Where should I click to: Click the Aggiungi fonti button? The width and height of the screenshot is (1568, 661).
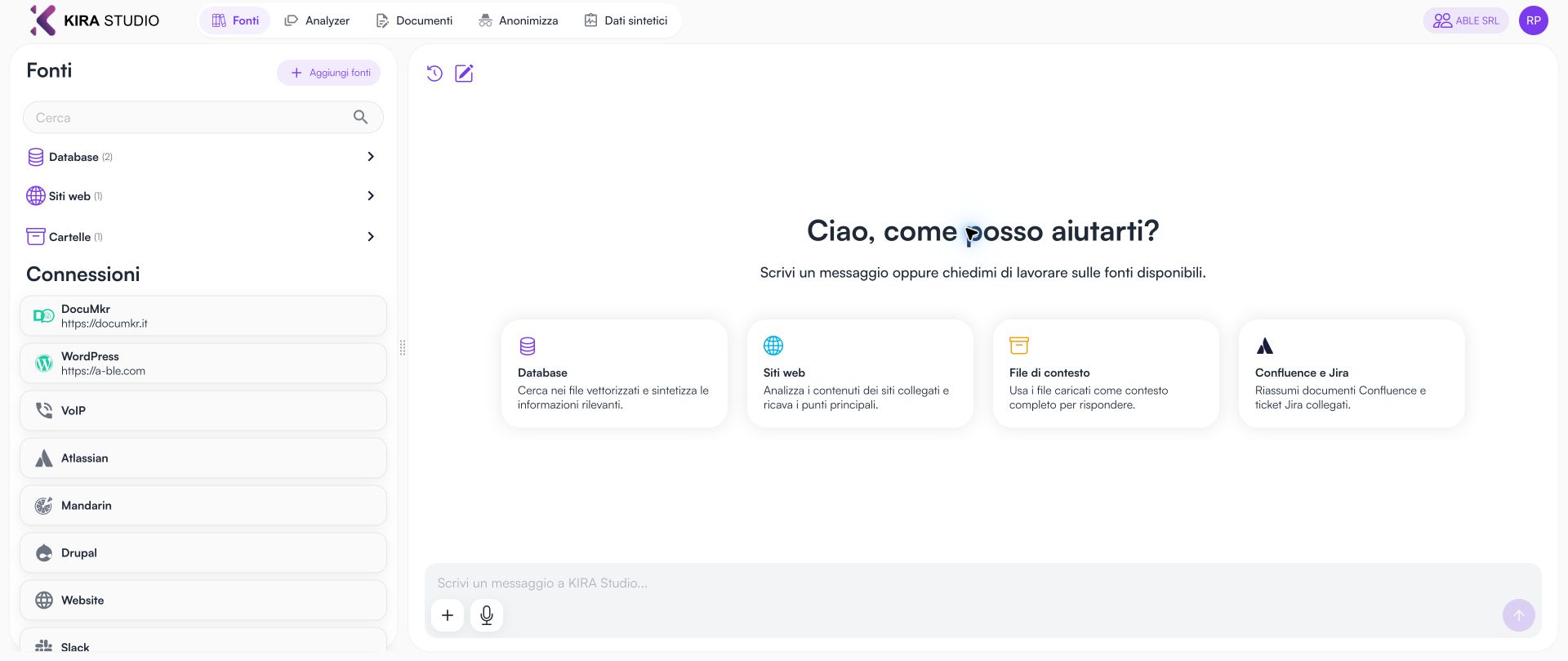click(x=329, y=73)
